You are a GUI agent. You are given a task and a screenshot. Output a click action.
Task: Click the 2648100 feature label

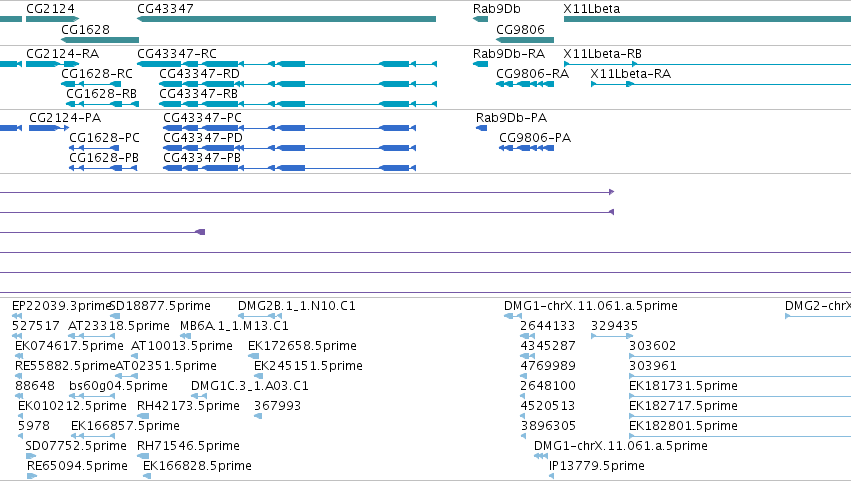tap(548, 386)
